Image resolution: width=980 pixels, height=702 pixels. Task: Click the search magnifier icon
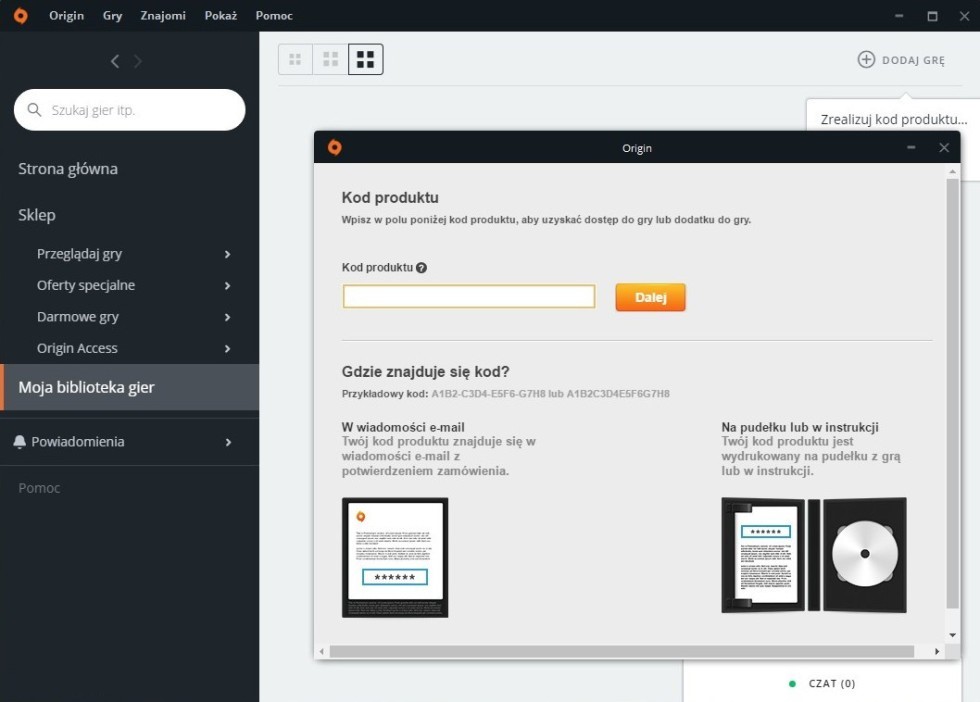34,110
